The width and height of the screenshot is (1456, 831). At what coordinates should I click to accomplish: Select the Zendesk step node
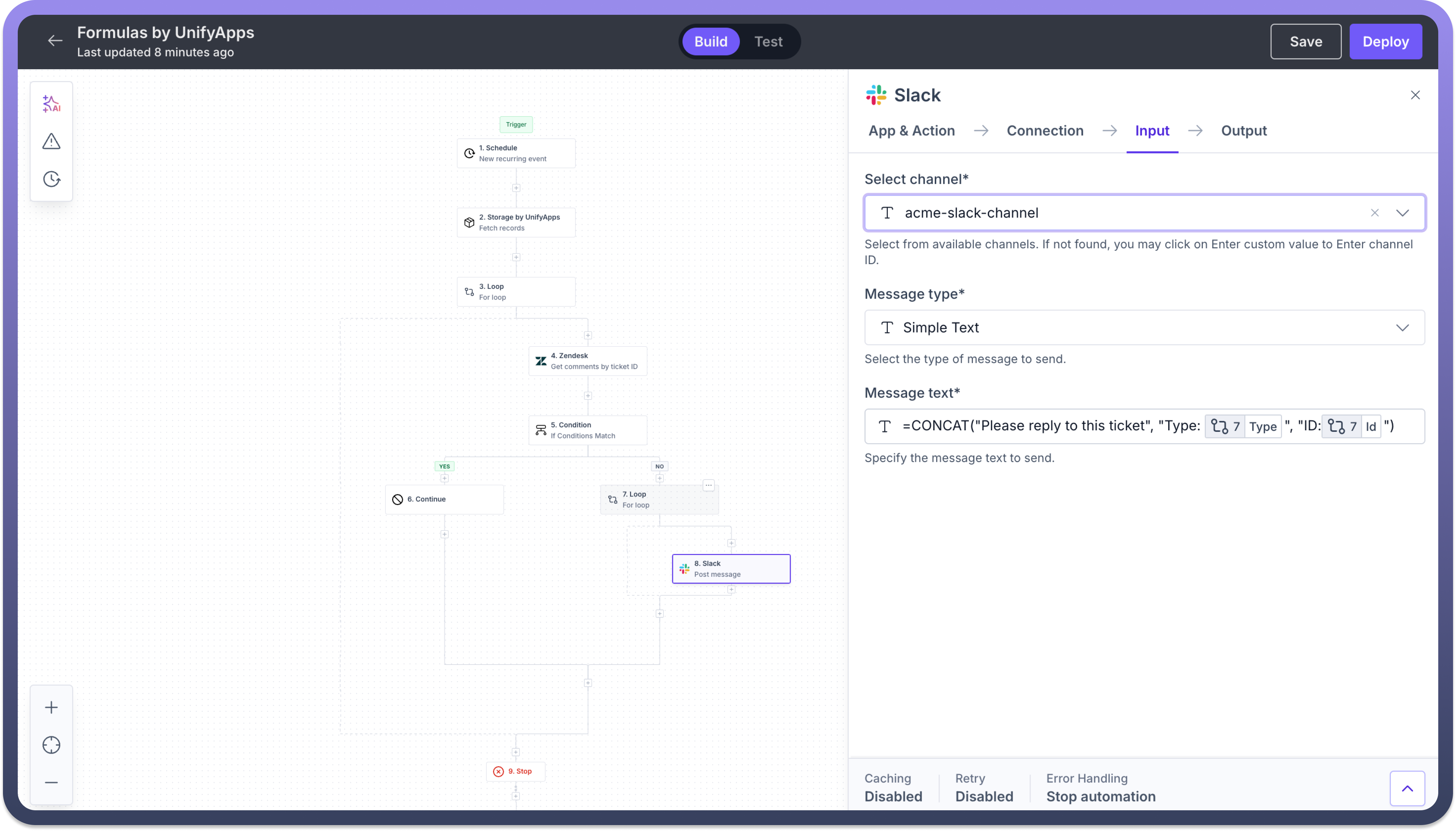[588, 361]
